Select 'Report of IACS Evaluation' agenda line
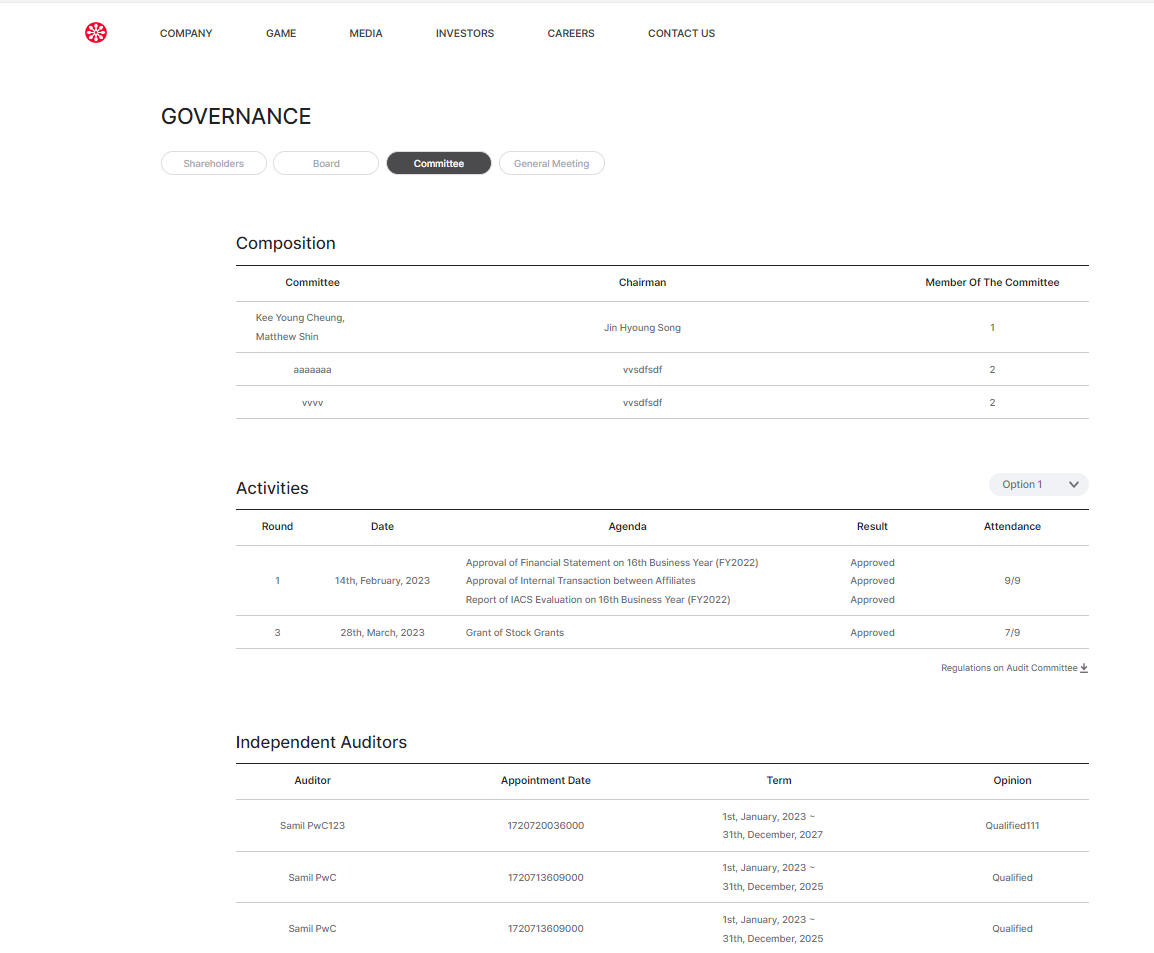 tap(598, 600)
